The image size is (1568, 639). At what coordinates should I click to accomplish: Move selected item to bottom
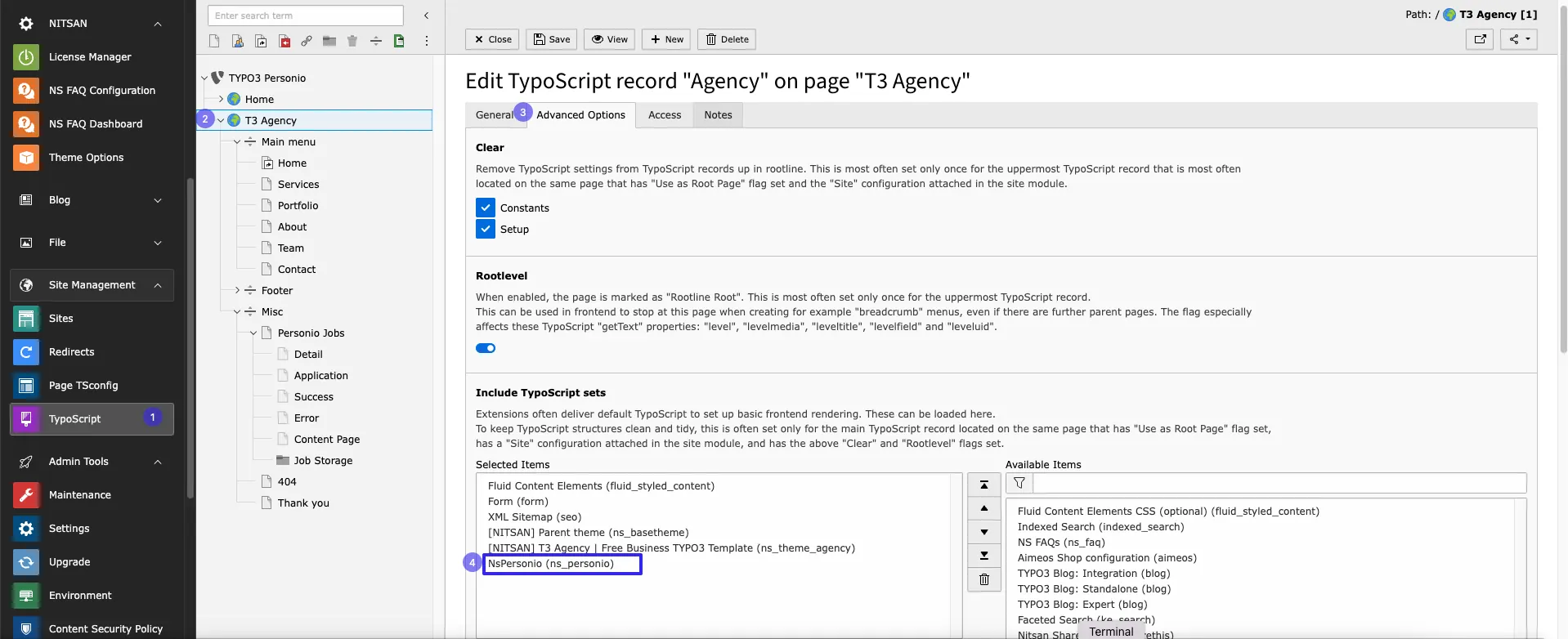(x=984, y=556)
